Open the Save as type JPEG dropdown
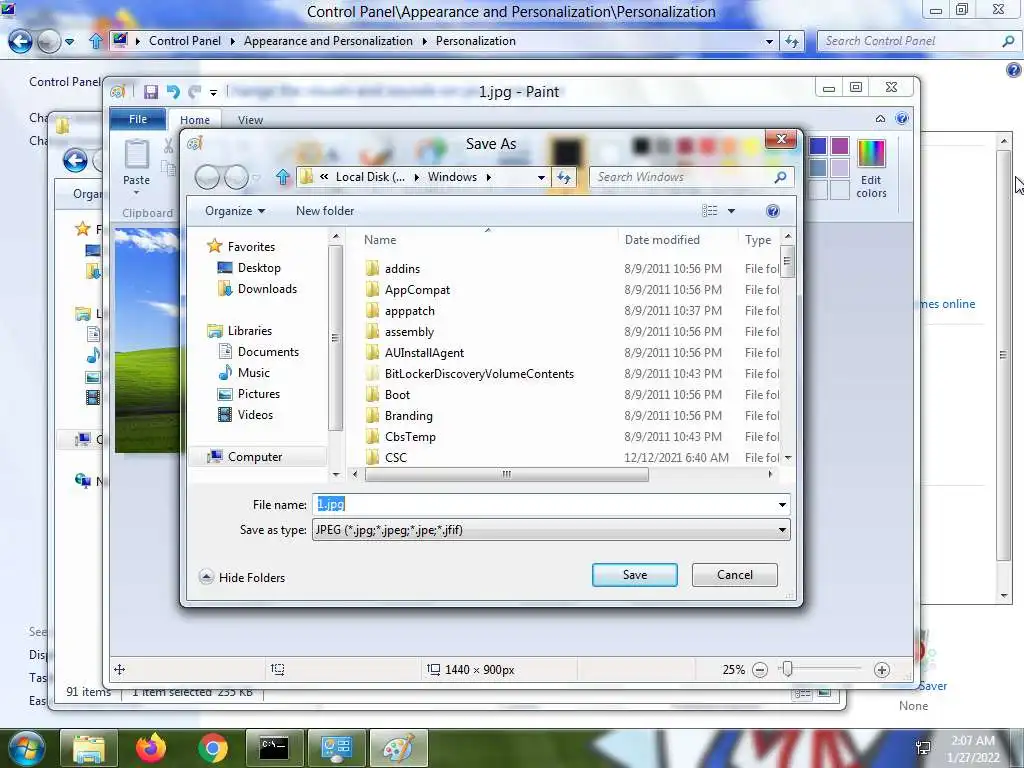The image size is (1024, 768). 551,530
